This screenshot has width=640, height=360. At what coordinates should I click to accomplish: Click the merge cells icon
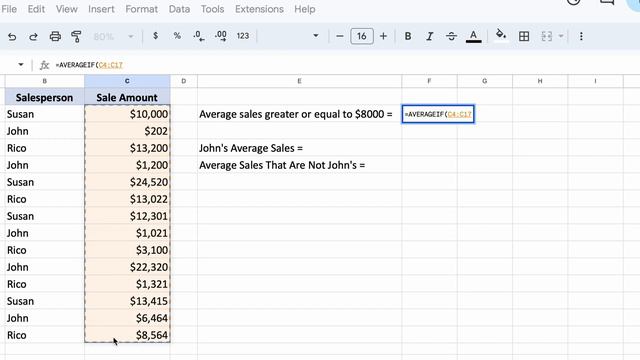pos(547,36)
